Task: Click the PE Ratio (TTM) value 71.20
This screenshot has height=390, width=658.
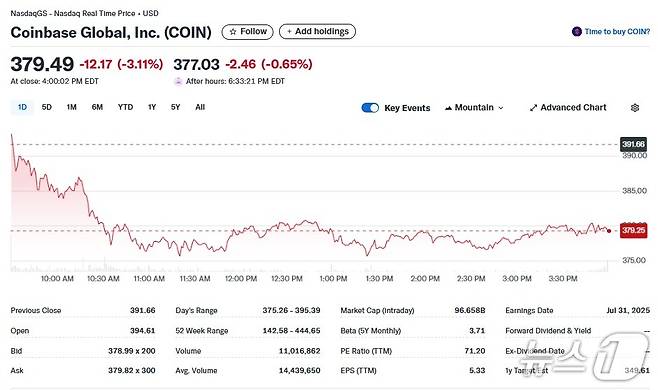Action: point(475,351)
